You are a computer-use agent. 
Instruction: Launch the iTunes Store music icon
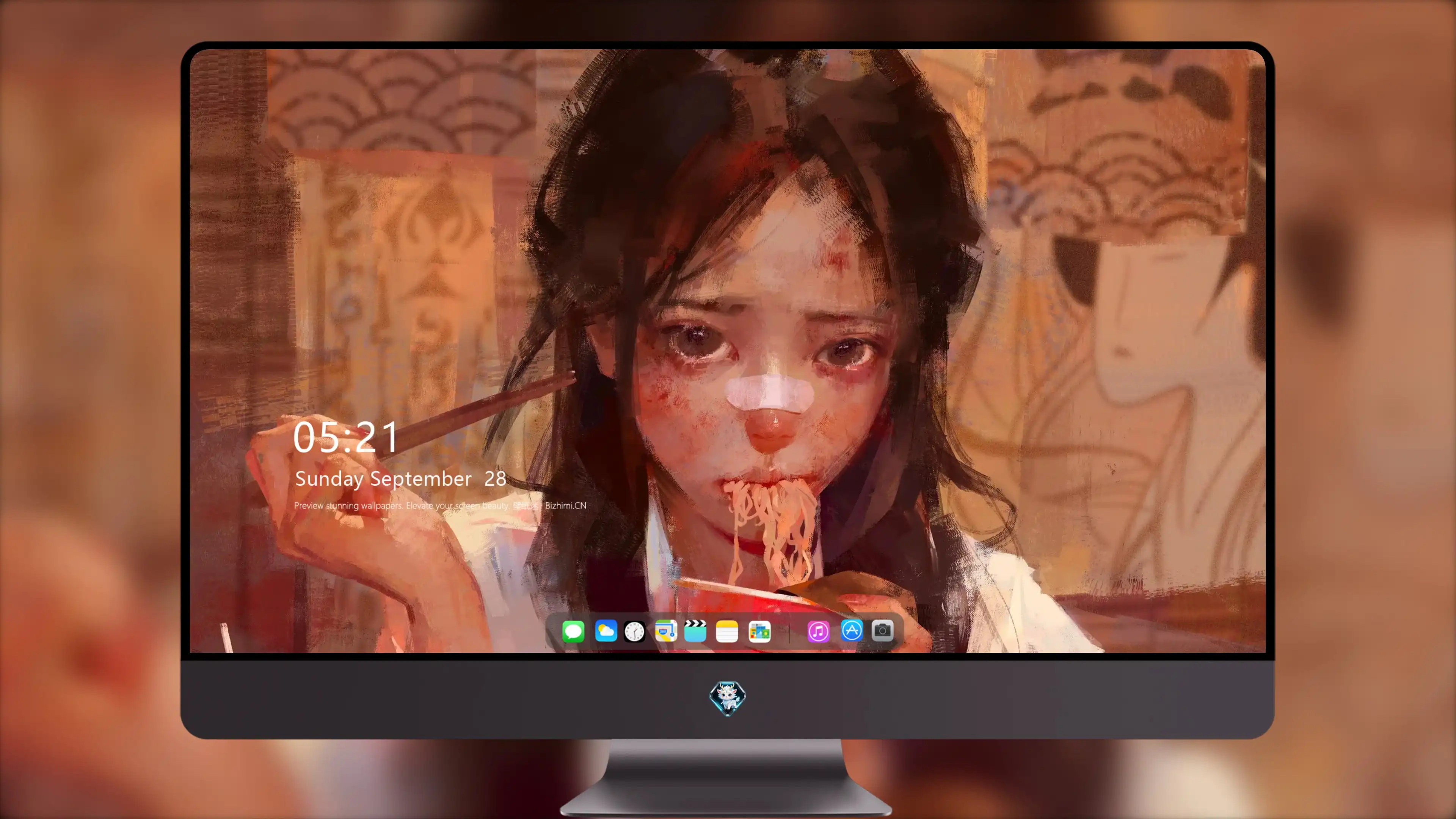819,631
